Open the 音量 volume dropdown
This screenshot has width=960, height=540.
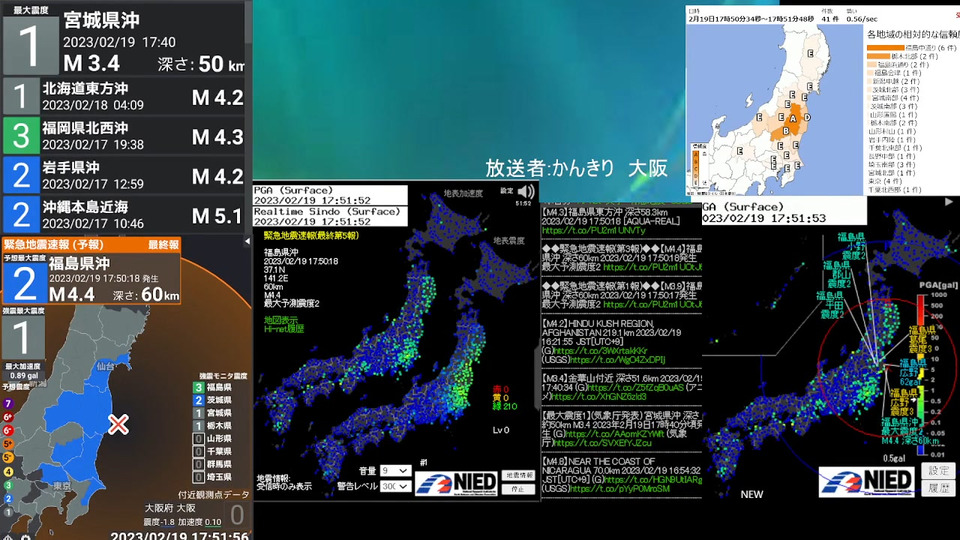point(395,470)
